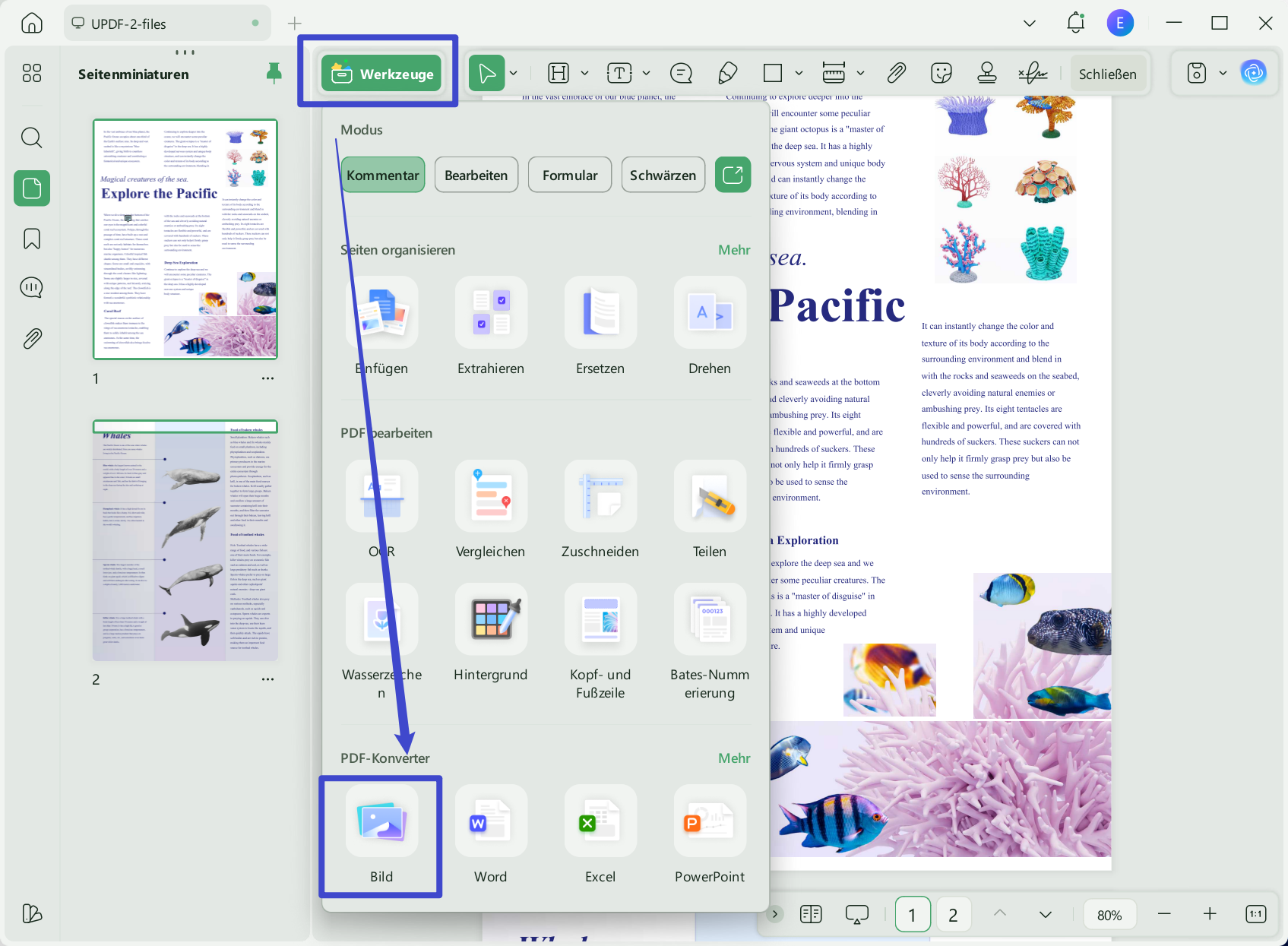Viewport: 1288px width, 946px height.
Task: Add a sticky note comment
Action: click(681, 73)
